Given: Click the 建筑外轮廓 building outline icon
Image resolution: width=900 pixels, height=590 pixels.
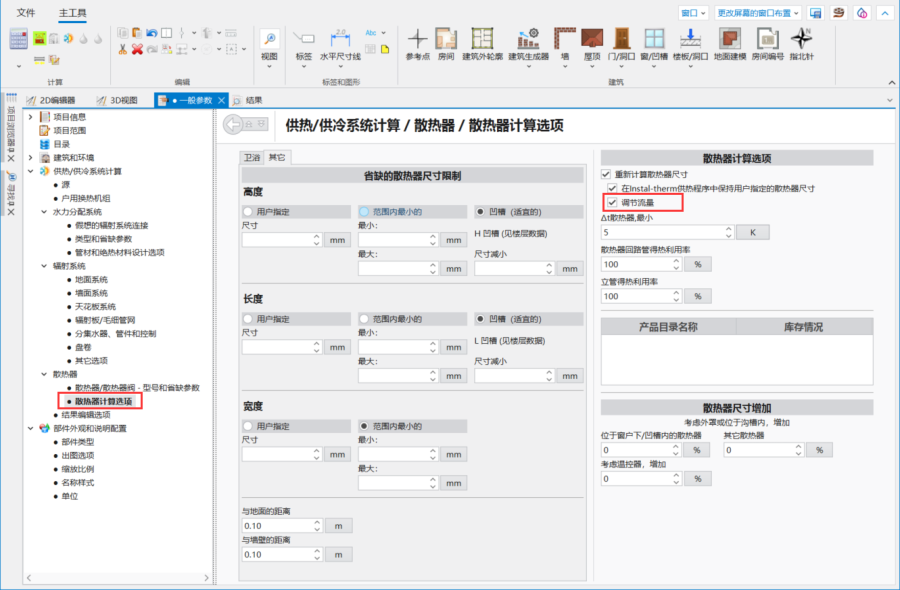Looking at the screenshot, I should coord(484,41).
